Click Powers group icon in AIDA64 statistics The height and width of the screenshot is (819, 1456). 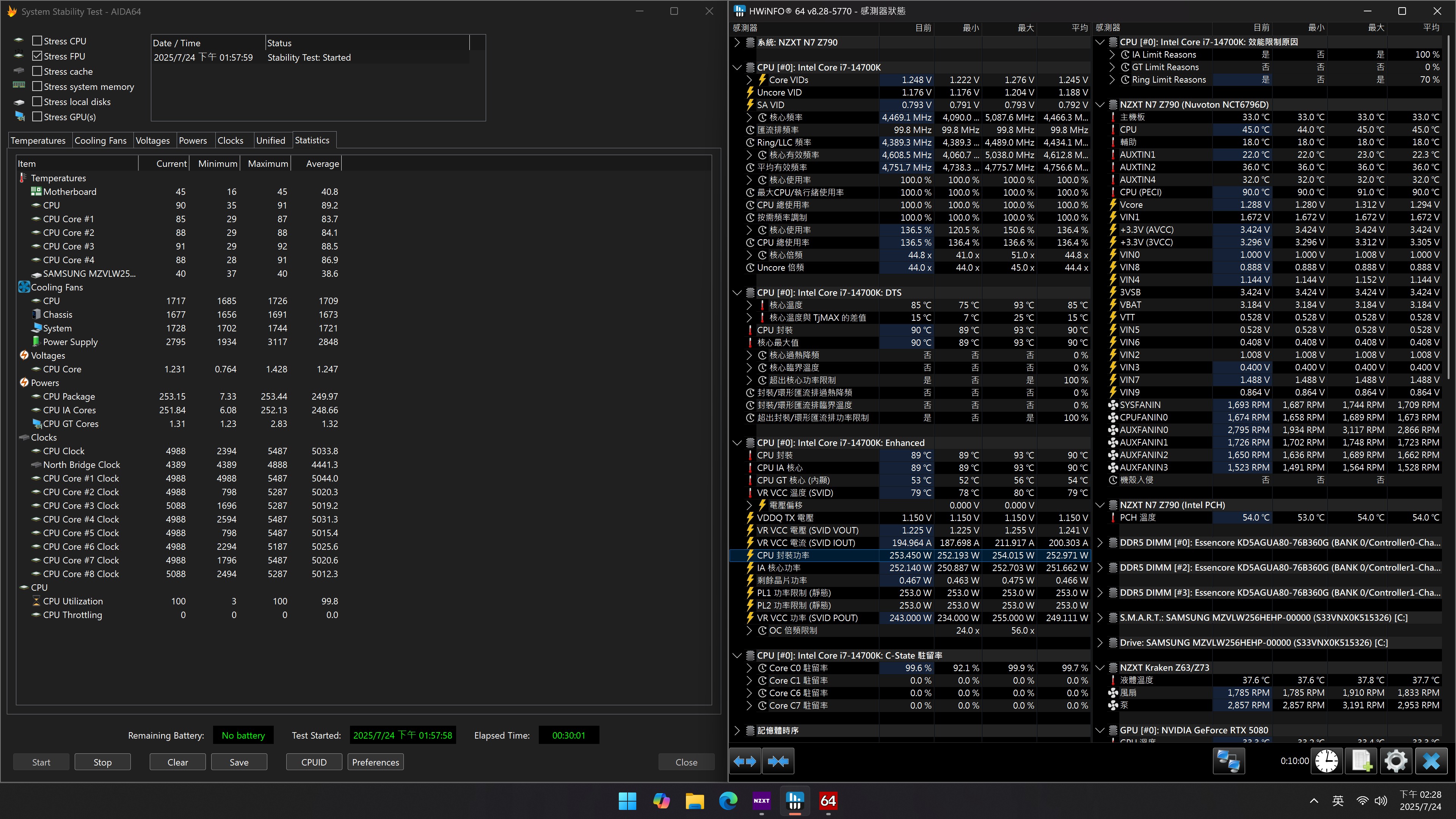24,383
